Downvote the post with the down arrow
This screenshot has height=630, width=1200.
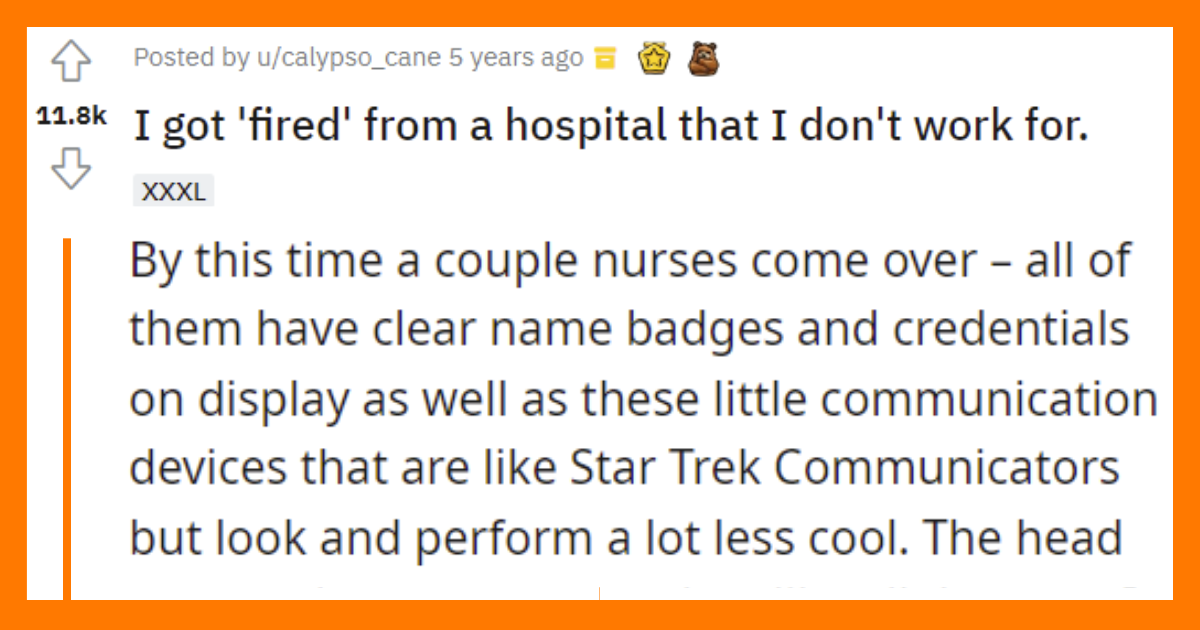click(x=70, y=170)
